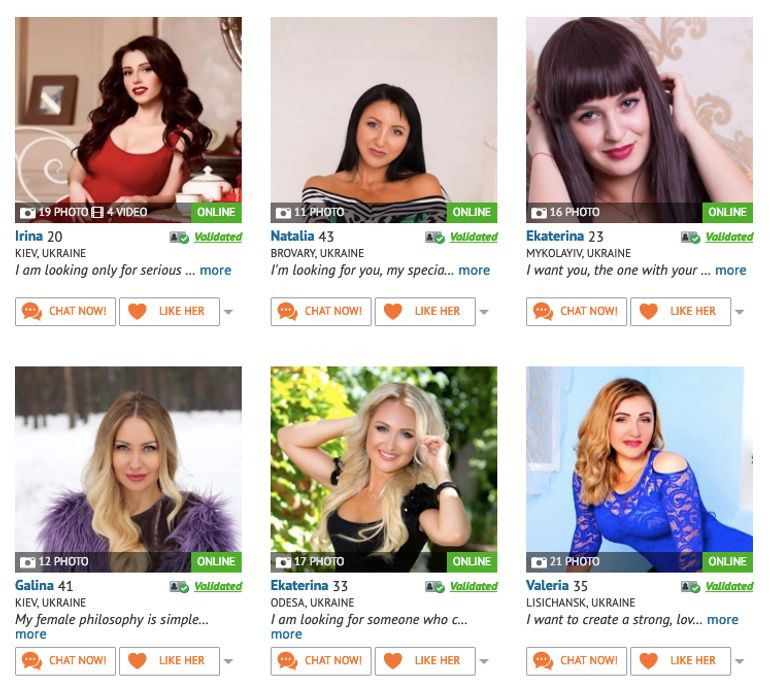Click the validated badge icon beside Ekaterina 33
770x693 pixels.
(435, 587)
